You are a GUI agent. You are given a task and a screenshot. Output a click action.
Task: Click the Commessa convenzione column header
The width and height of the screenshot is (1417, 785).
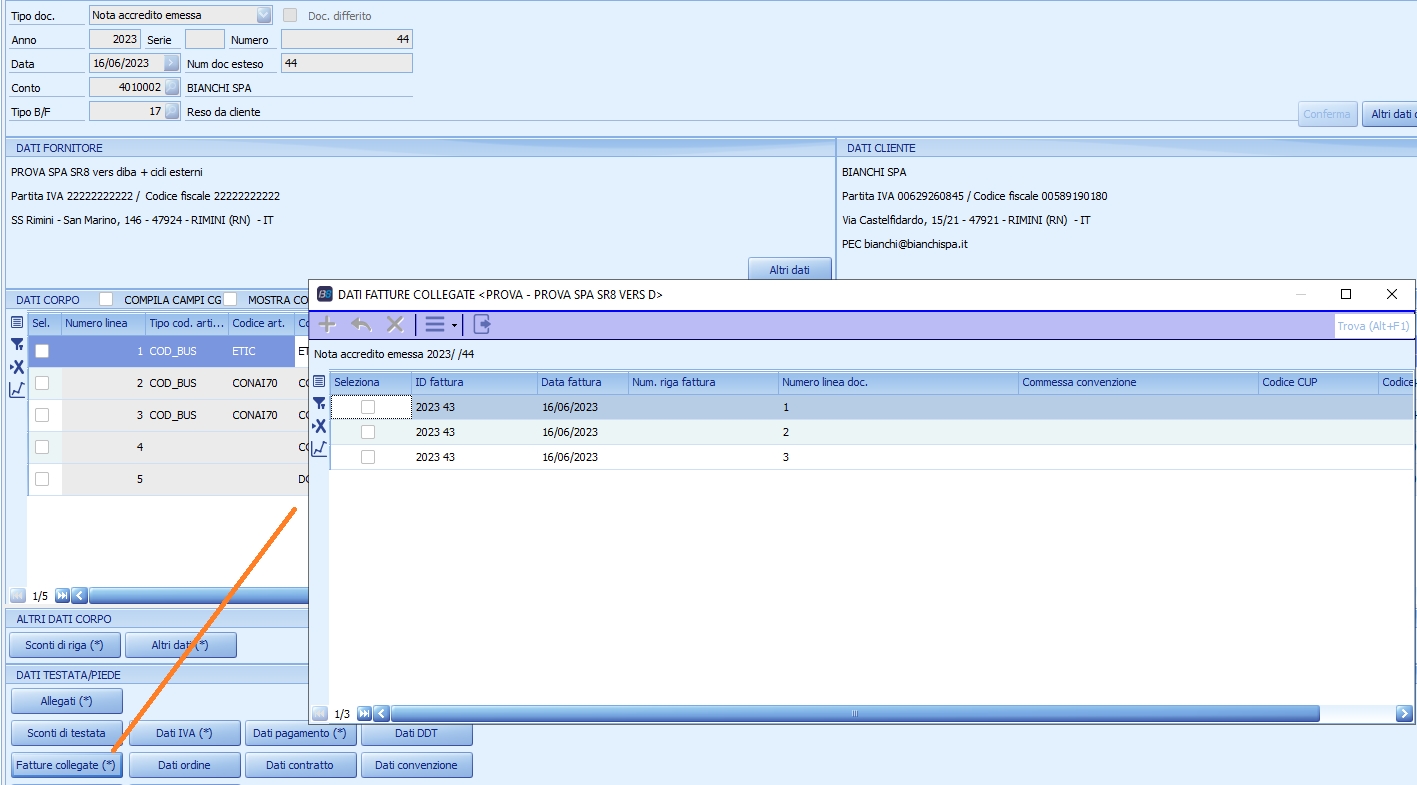[x=1138, y=382]
